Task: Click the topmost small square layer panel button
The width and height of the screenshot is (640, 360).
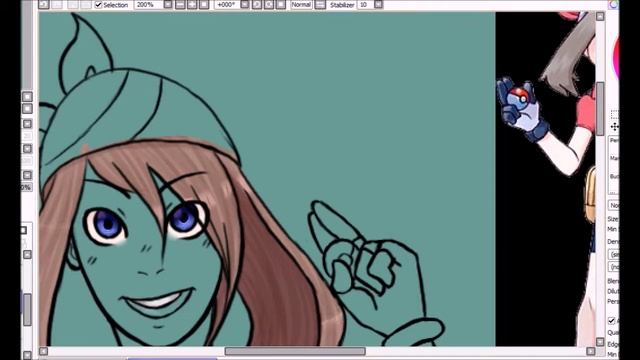Action: point(27,97)
